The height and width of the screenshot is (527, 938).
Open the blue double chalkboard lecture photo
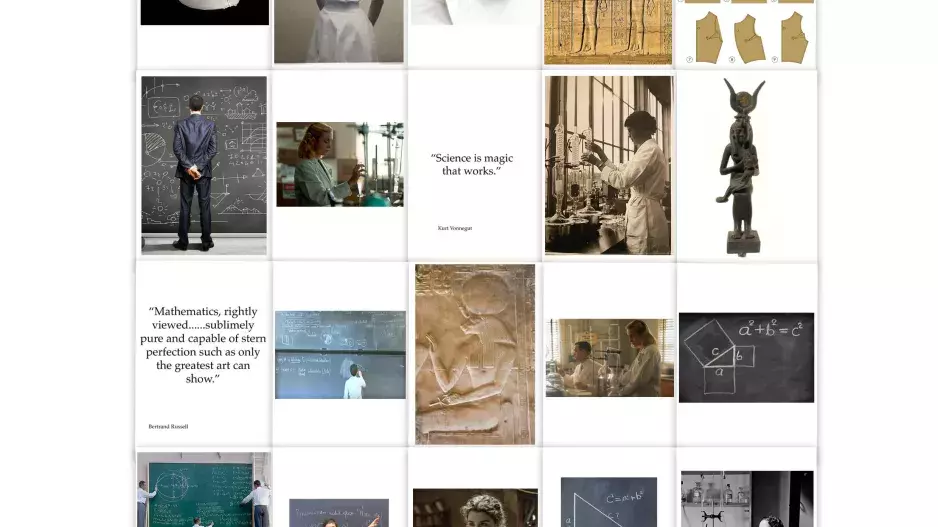tap(340, 355)
